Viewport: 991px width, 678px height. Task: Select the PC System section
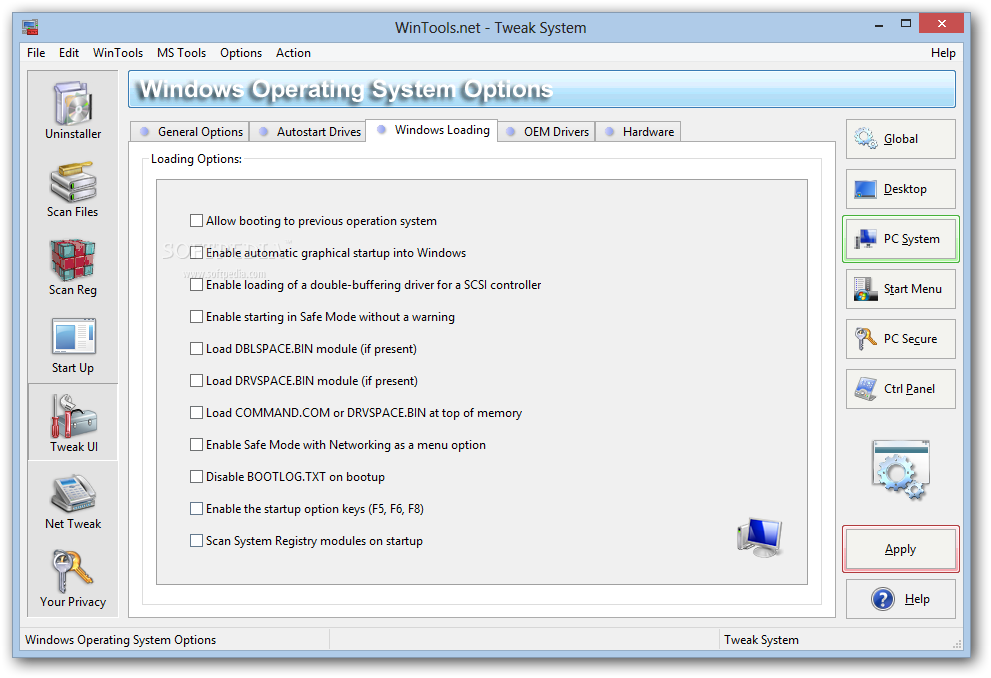(x=901, y=239)
